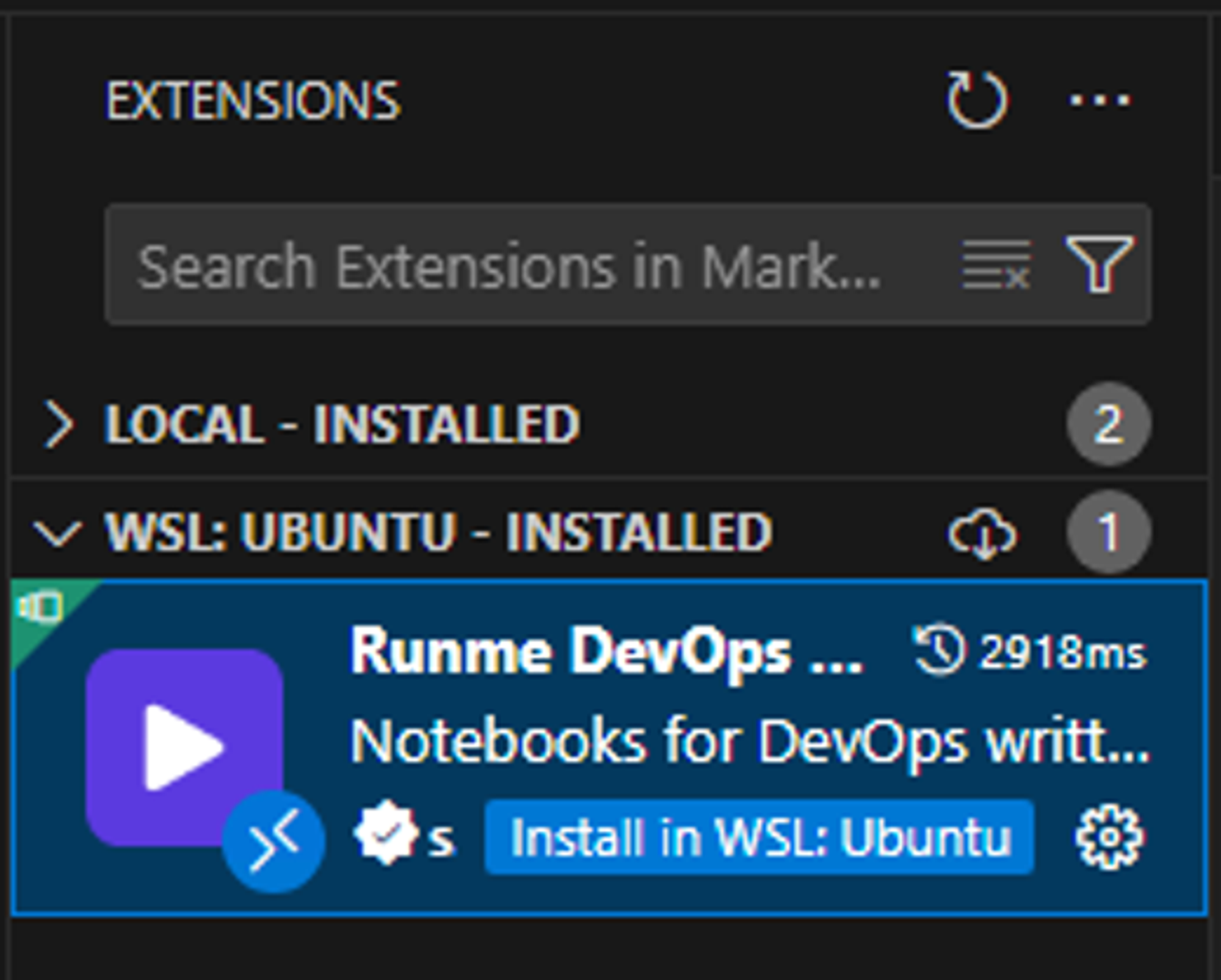Click the WSL installed count badge 1

1109,532
